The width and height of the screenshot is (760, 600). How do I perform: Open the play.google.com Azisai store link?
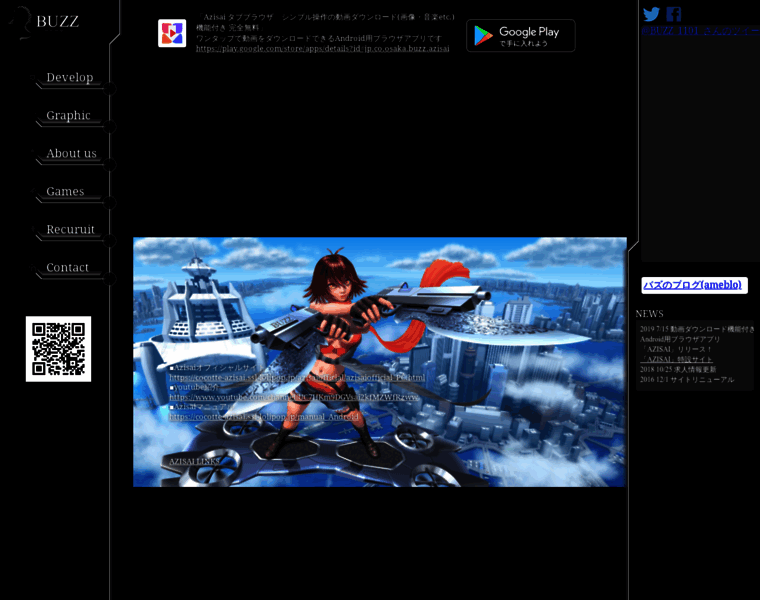pos(322,48)
